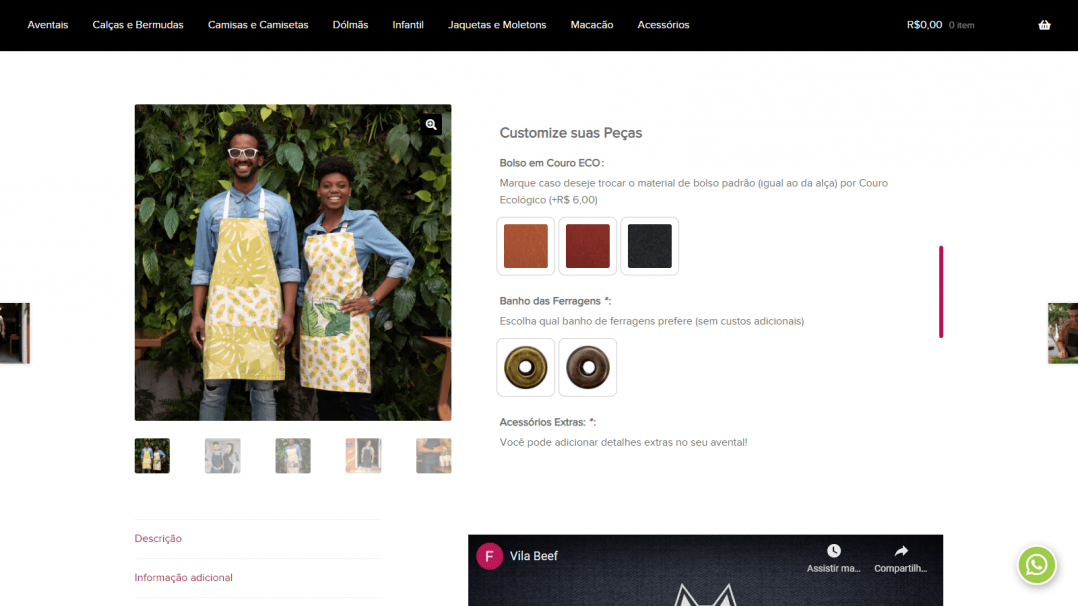
Task: Select the dark red ECO leather pocket option
Action: click(x=587, y=246)
